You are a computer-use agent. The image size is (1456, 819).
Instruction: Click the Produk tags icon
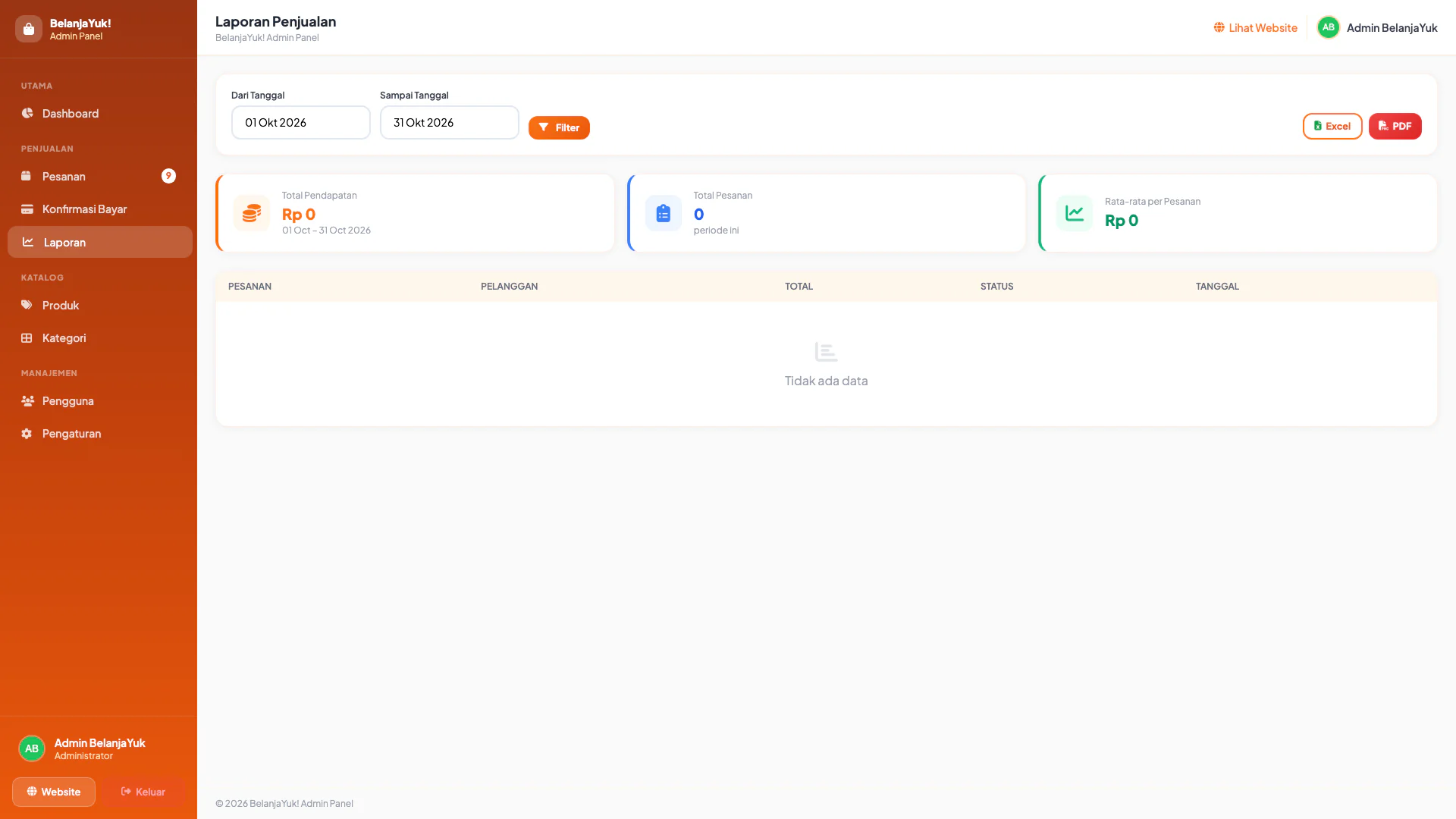pos(27,305)
